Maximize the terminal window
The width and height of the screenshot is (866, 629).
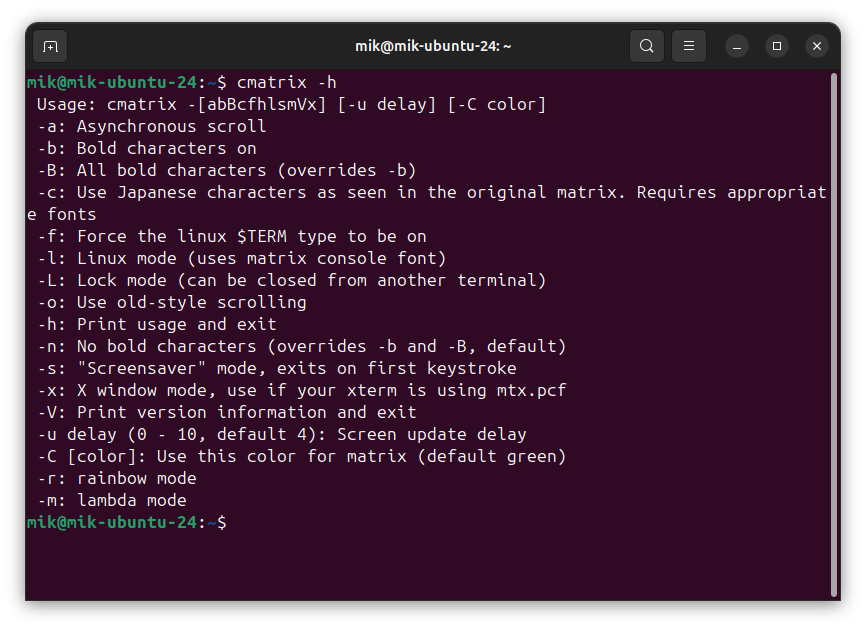tap(777, 46)
